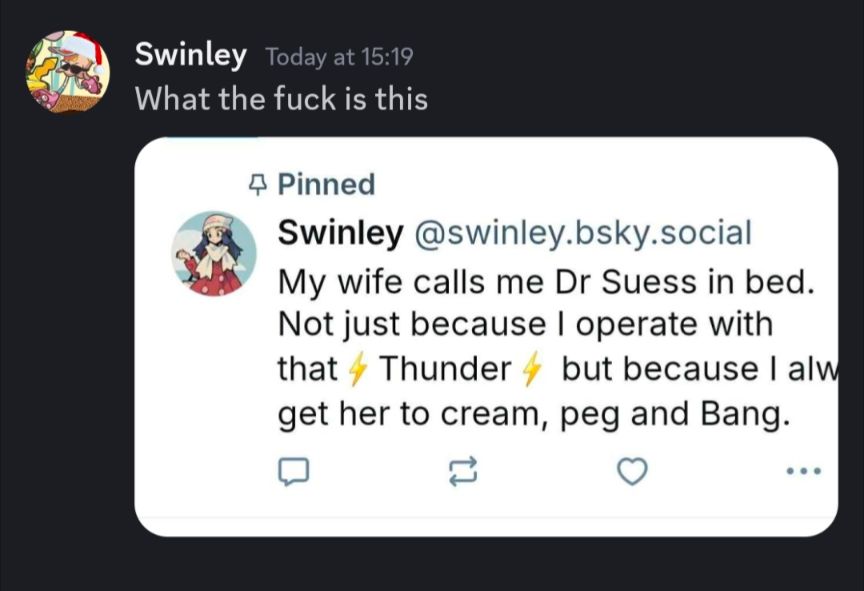
Task: Open the three-dot more options menu
Action: click(x=804, y=470)
